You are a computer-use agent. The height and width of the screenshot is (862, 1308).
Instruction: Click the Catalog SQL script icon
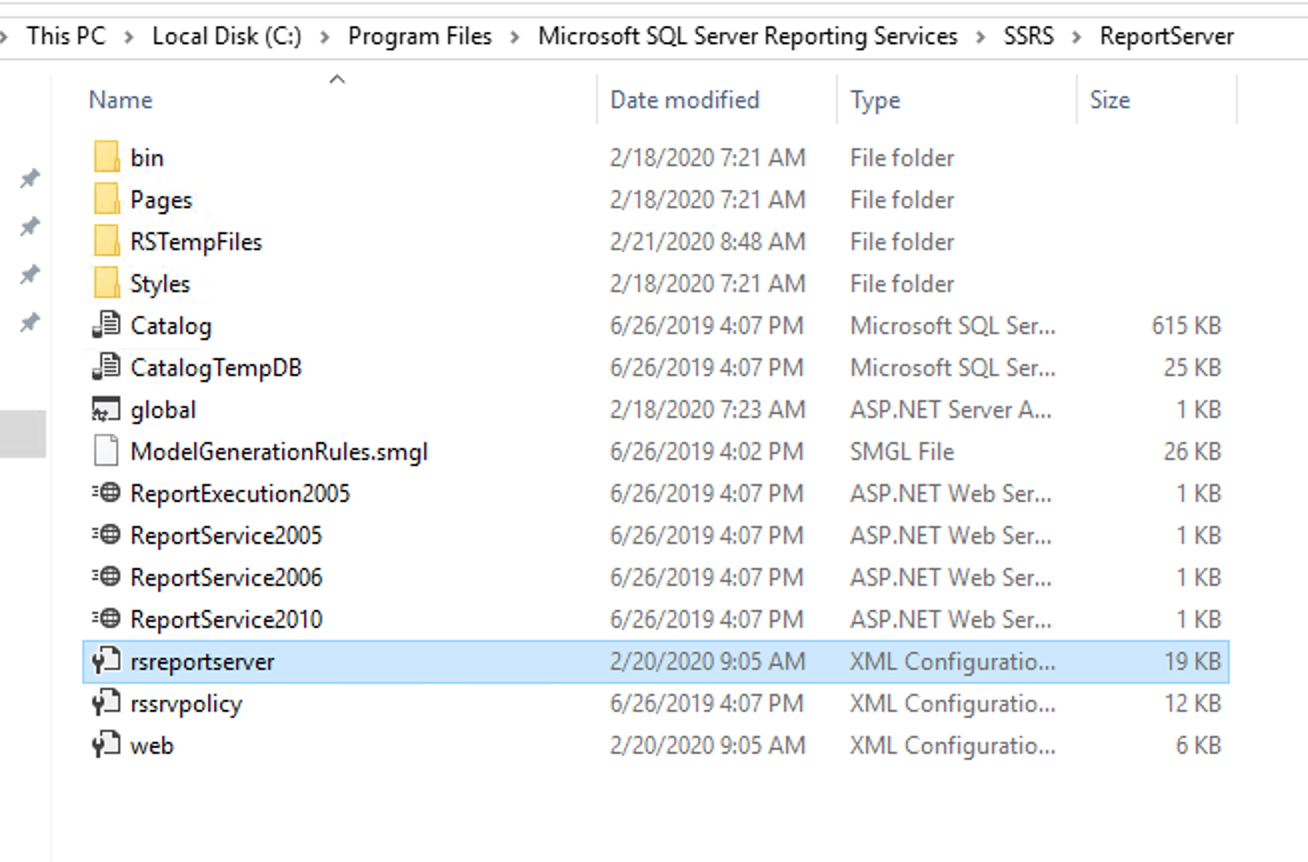(106, 325)
